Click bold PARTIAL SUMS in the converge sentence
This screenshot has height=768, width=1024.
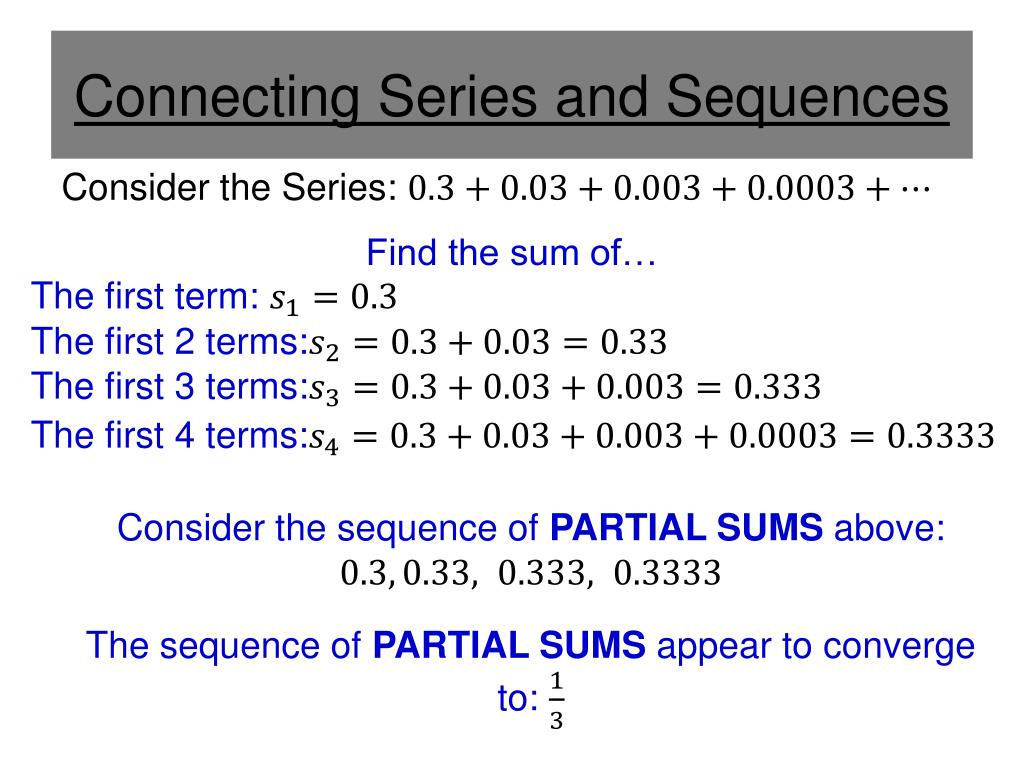(x=509, y=645)
